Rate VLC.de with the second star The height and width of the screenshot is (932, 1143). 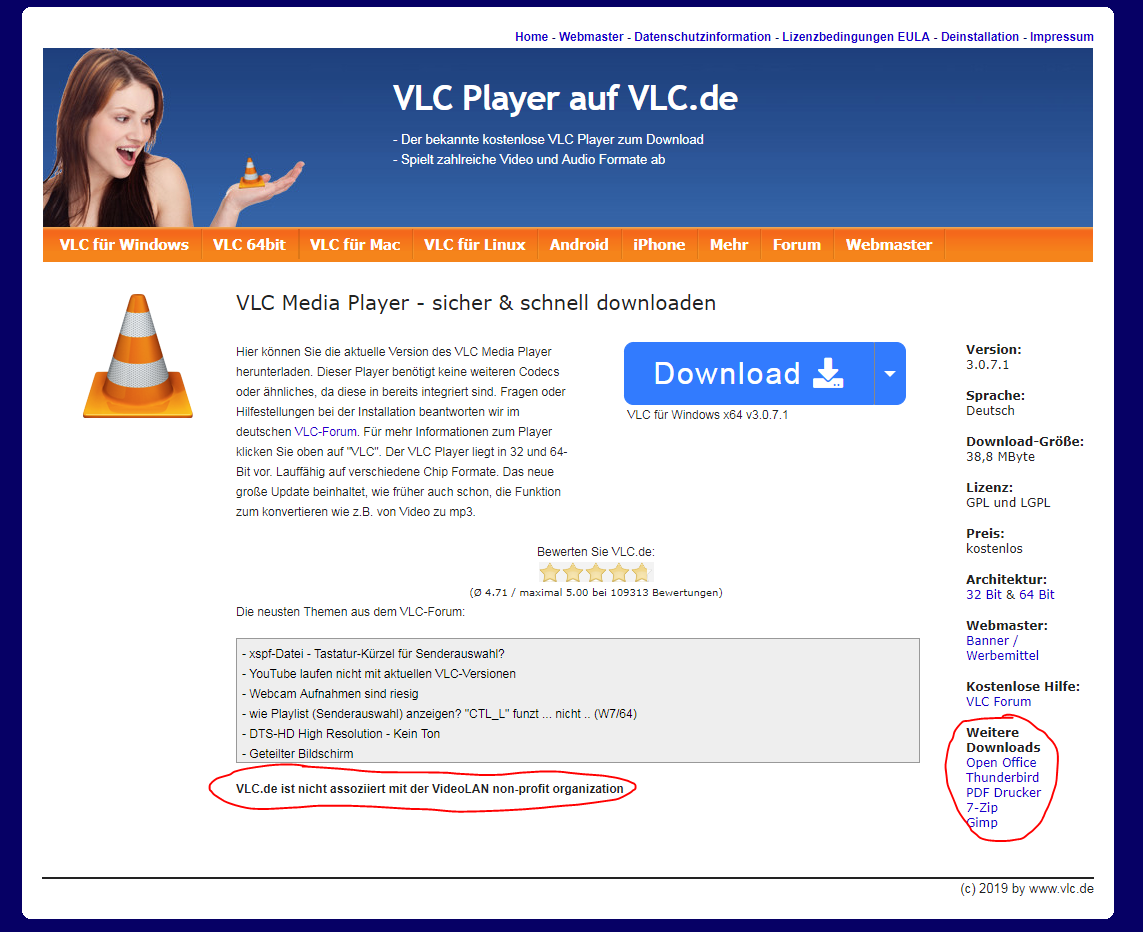pos(573,572)
